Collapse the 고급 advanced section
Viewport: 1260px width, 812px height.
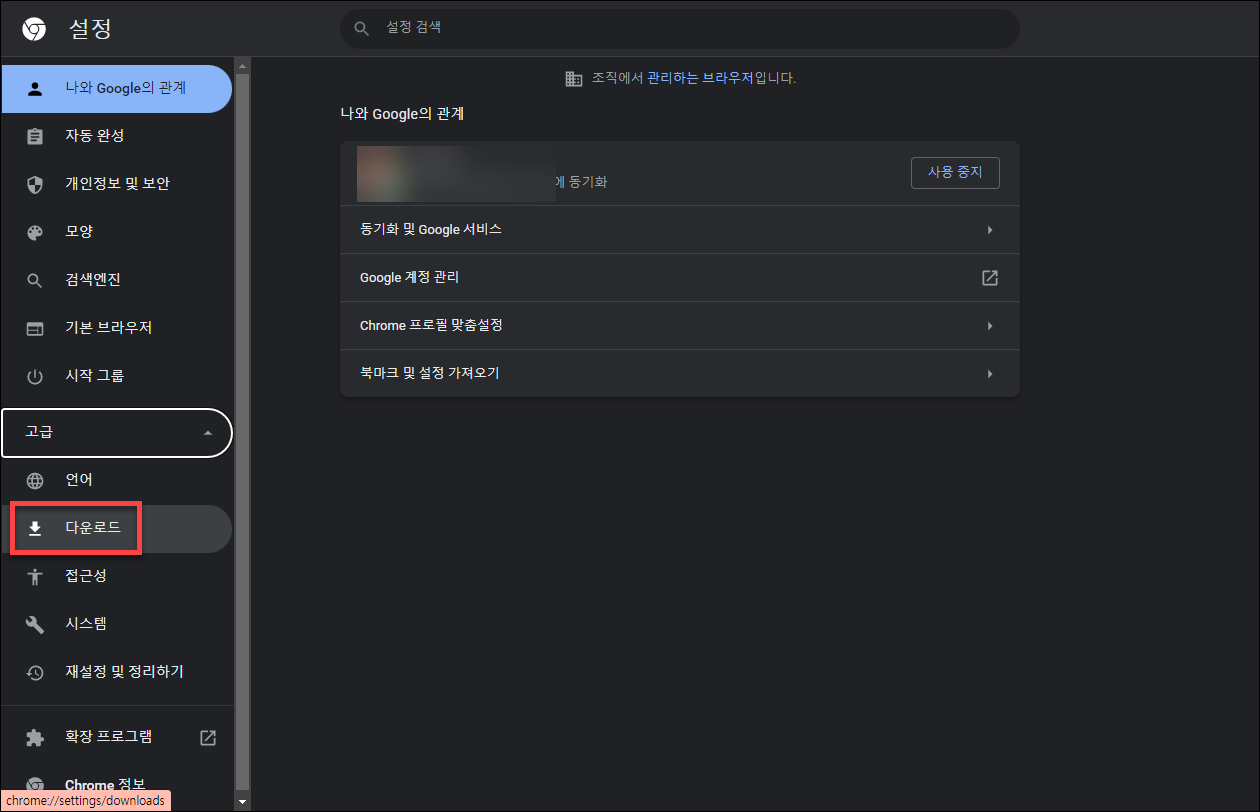click(116, 432)
